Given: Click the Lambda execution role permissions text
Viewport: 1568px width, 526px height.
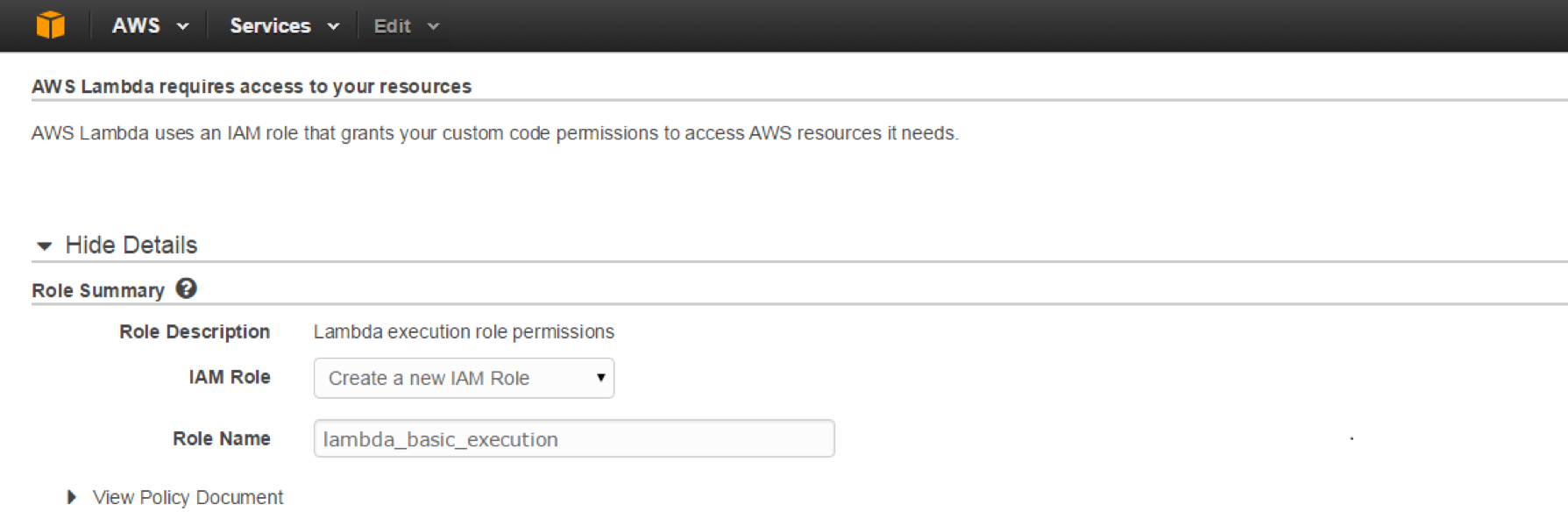Looking at the screenshot, I should coord(464,331).
